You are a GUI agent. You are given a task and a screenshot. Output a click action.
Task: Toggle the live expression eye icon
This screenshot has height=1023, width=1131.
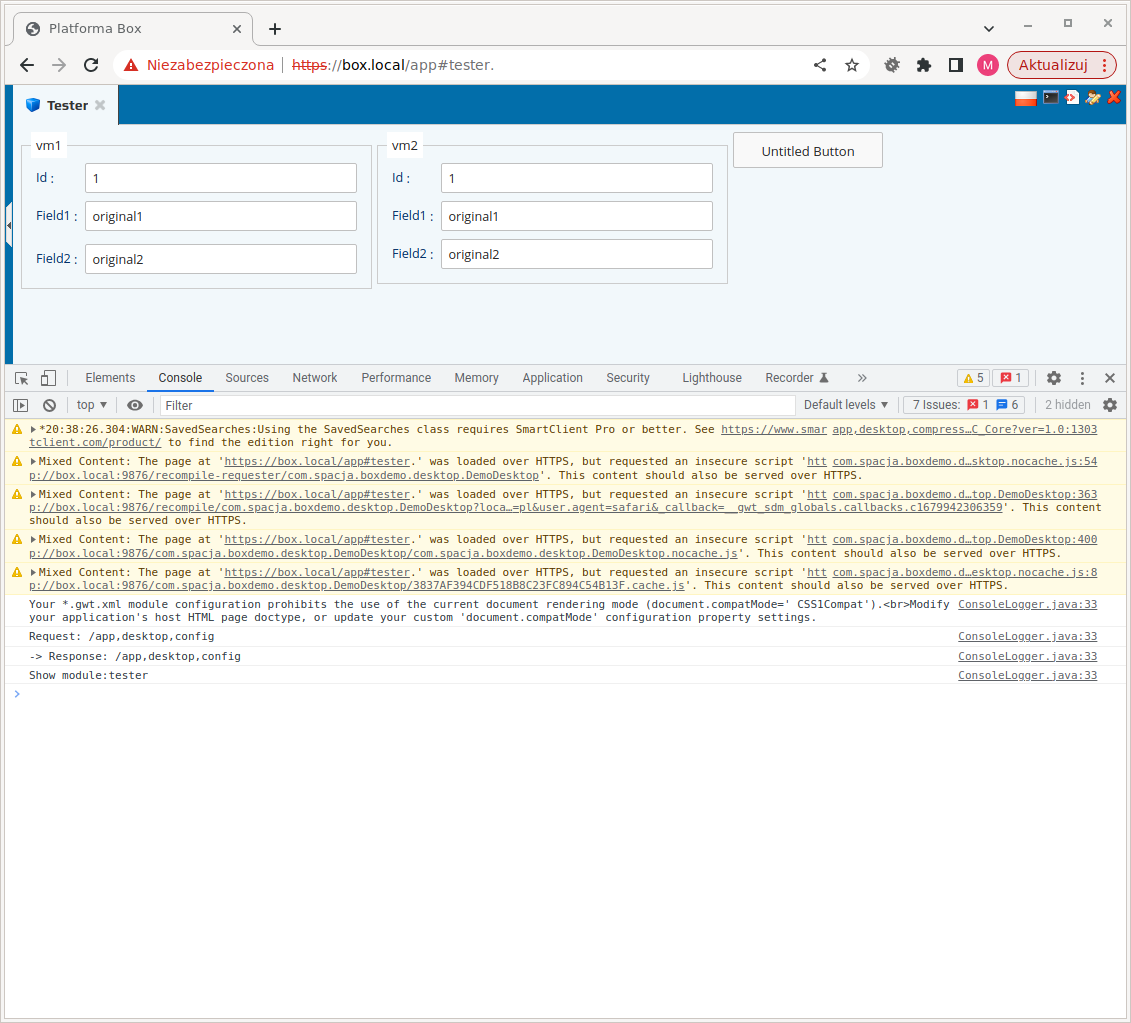[x=135, y=405]
